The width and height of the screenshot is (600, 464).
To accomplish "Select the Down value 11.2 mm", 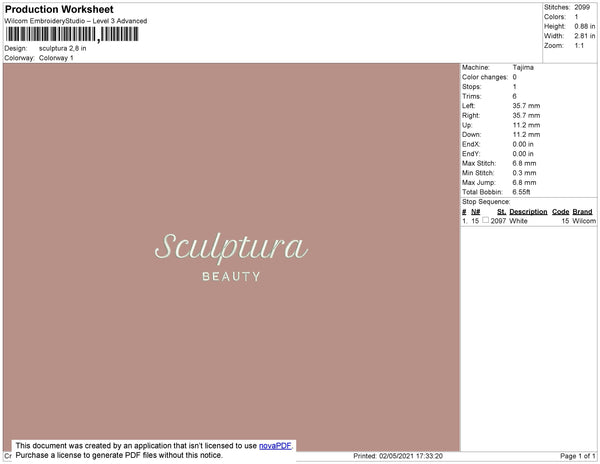I will 527,135.
